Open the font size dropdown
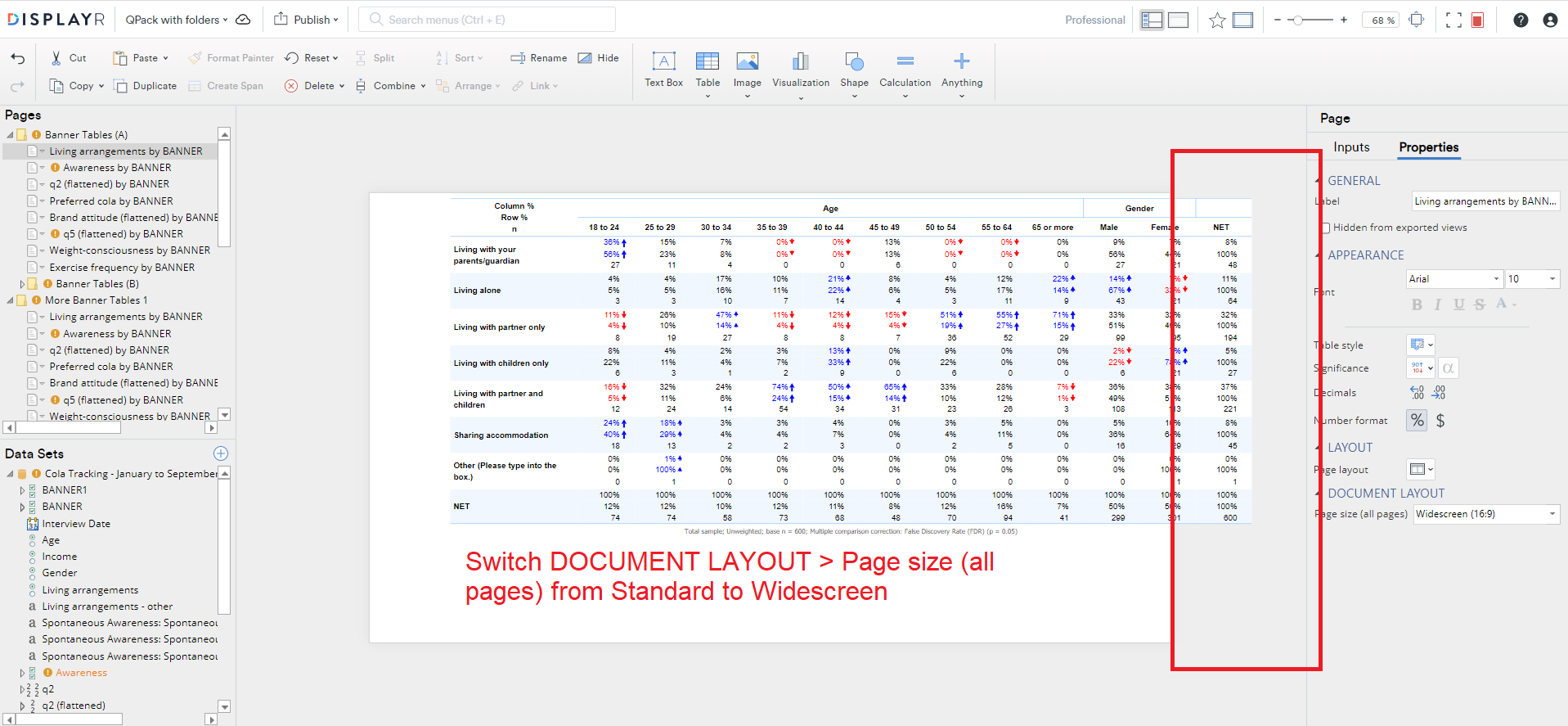This screenshot has width=1568, height=726. [x=1533, y=279]
